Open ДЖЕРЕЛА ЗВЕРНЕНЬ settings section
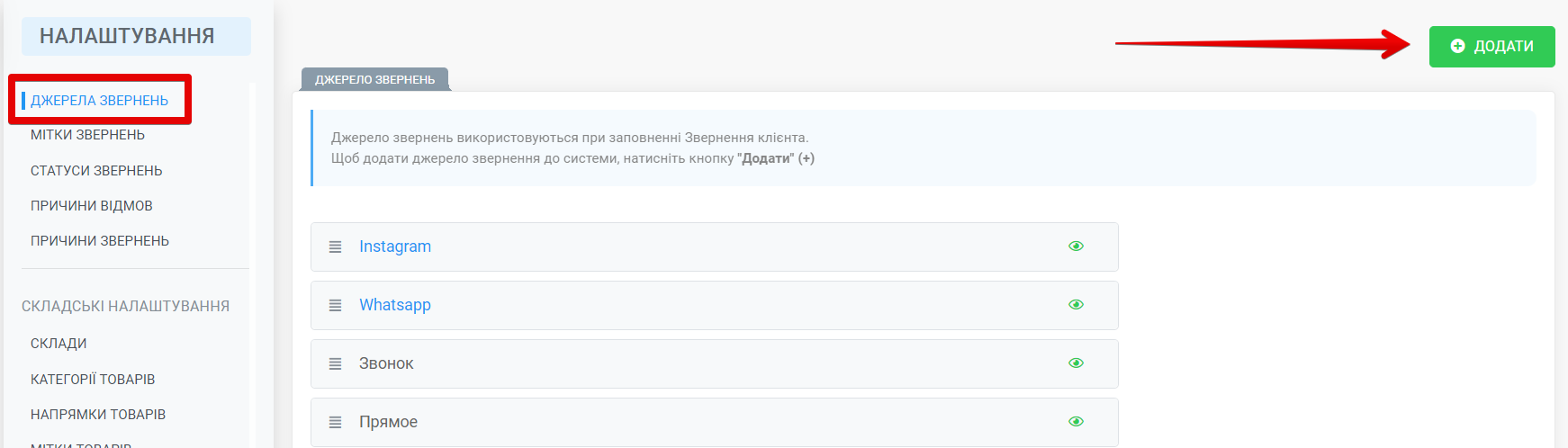The width and height of the screenshot is (1568, 448). click(99, 101)
